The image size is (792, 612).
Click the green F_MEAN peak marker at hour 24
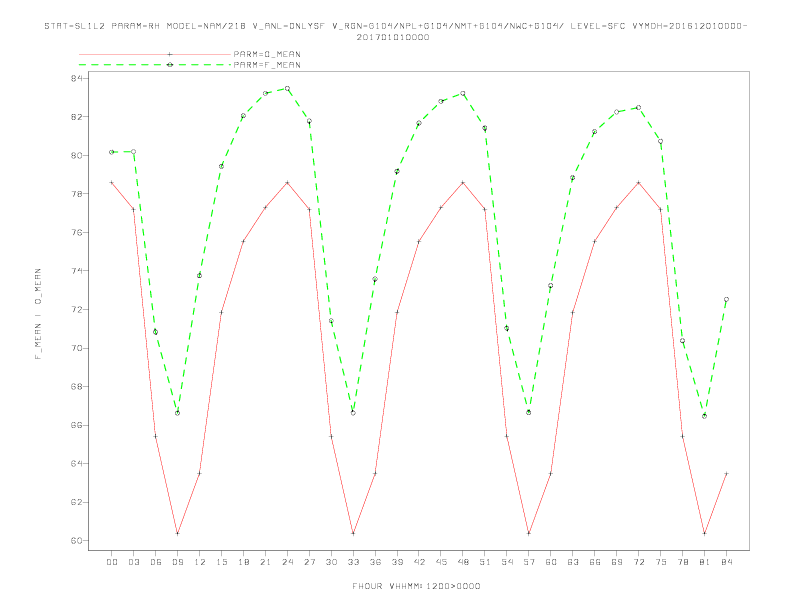287,88
